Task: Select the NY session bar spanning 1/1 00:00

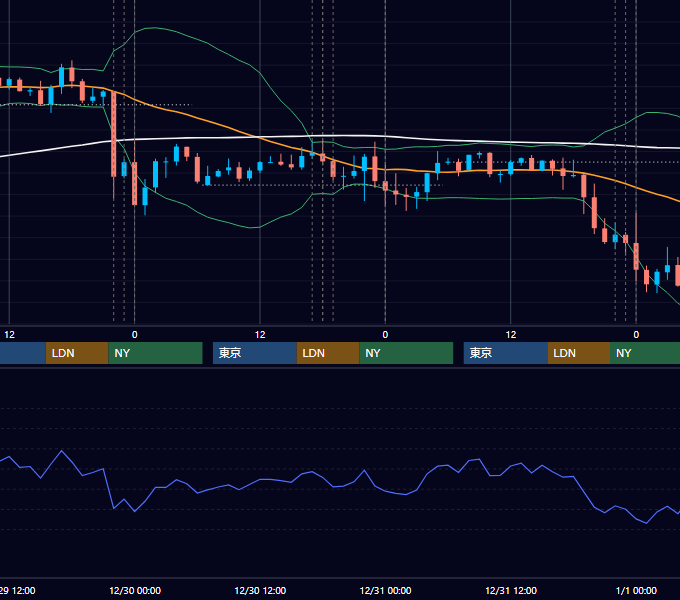Action: (645, 353)
